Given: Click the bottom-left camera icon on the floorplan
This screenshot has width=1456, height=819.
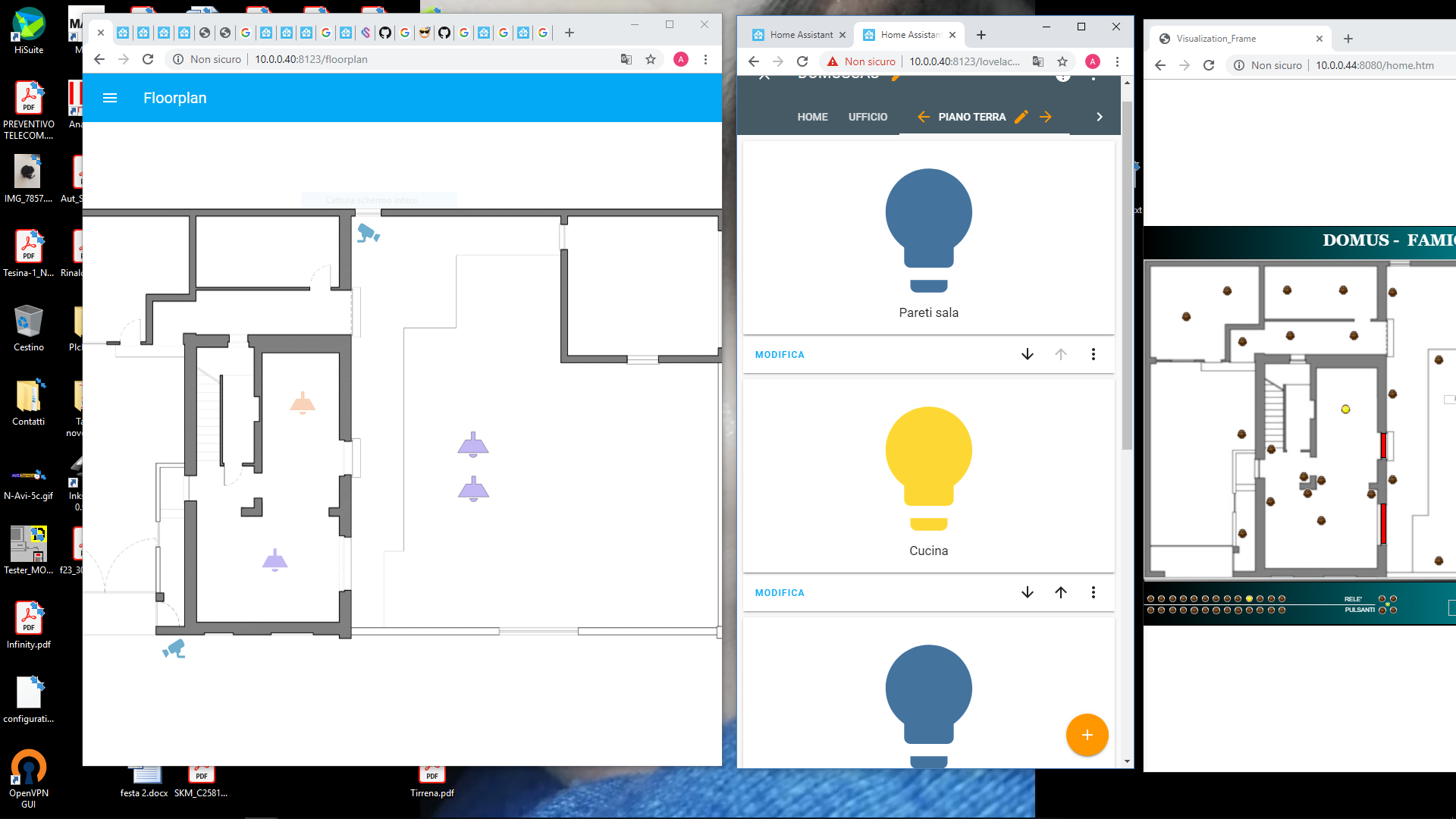Looking at the screenshot, I should click(x=174, y=648).
